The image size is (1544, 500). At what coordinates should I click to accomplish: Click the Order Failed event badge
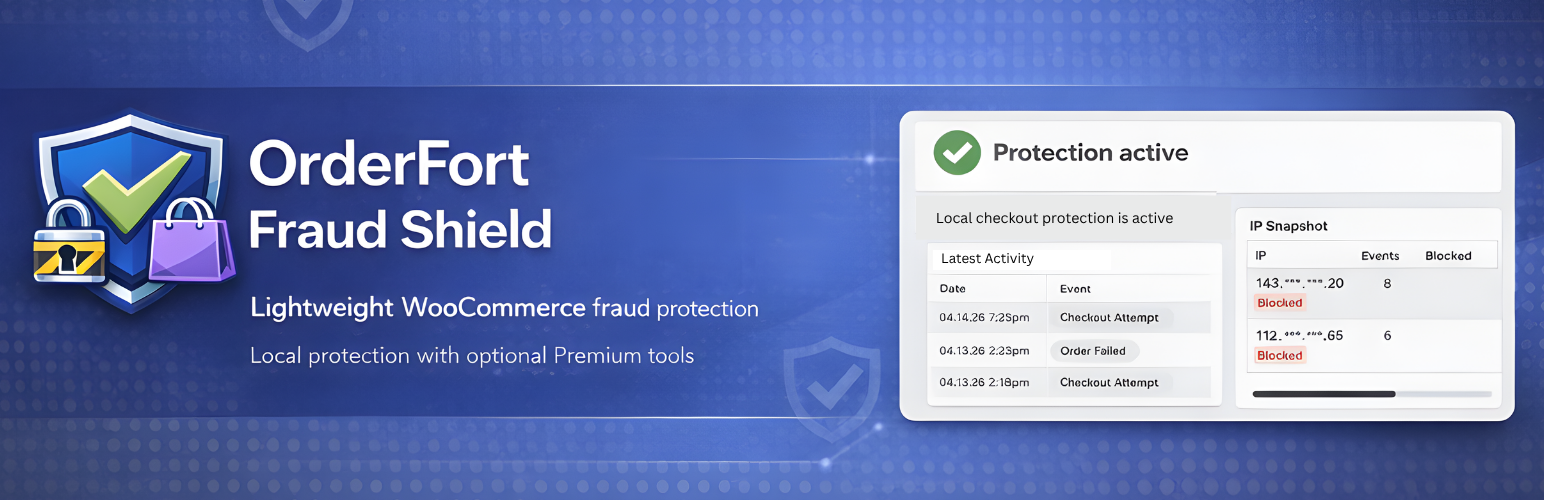[x=1093, y=351]
